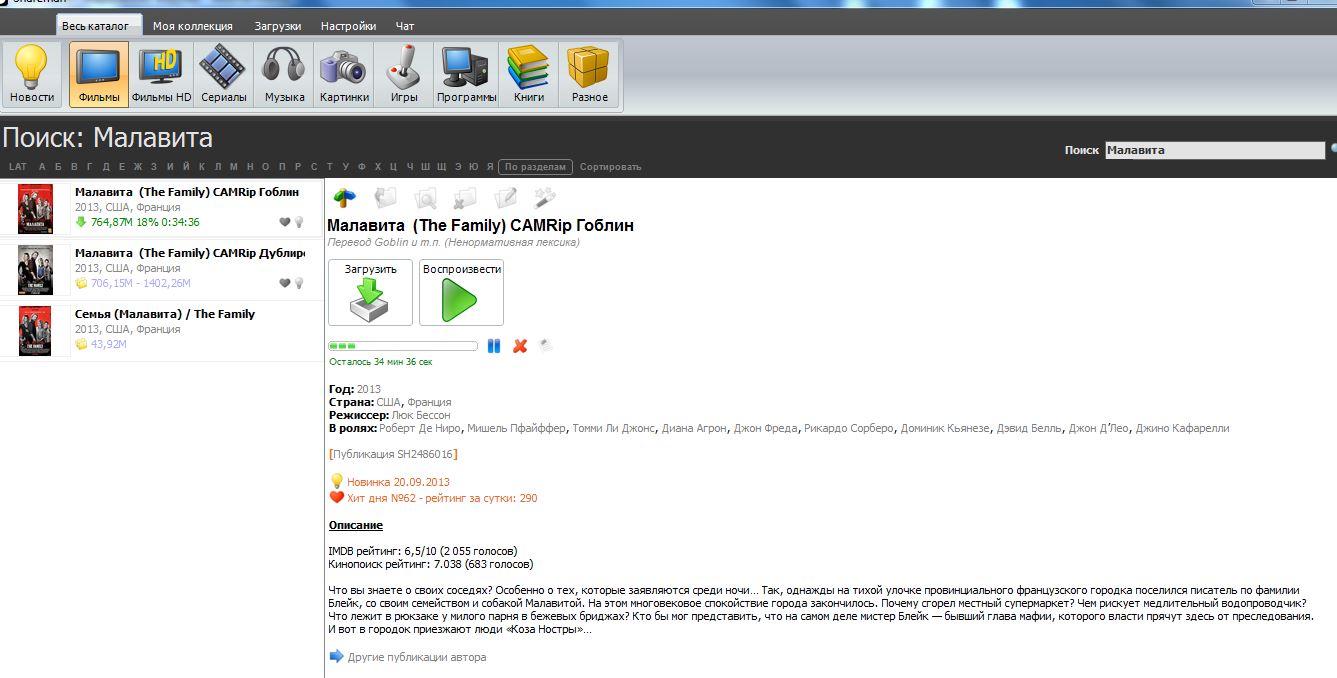The width and height of the screenshot is (1337, 678).
Task: Click the Загрузить download button
Action: point(371,292)
